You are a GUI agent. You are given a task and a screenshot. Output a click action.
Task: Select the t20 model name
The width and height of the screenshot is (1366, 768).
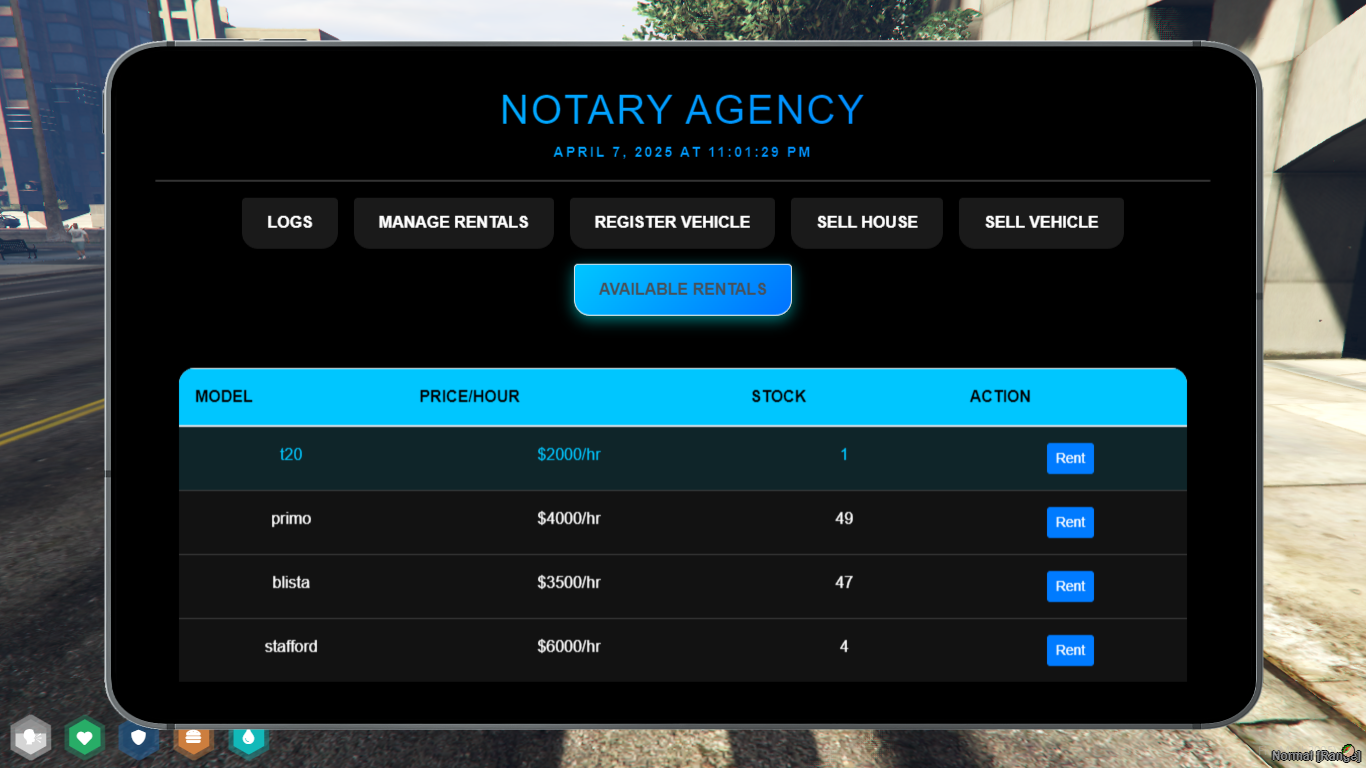pyautogui.click(x=291, y=454)
